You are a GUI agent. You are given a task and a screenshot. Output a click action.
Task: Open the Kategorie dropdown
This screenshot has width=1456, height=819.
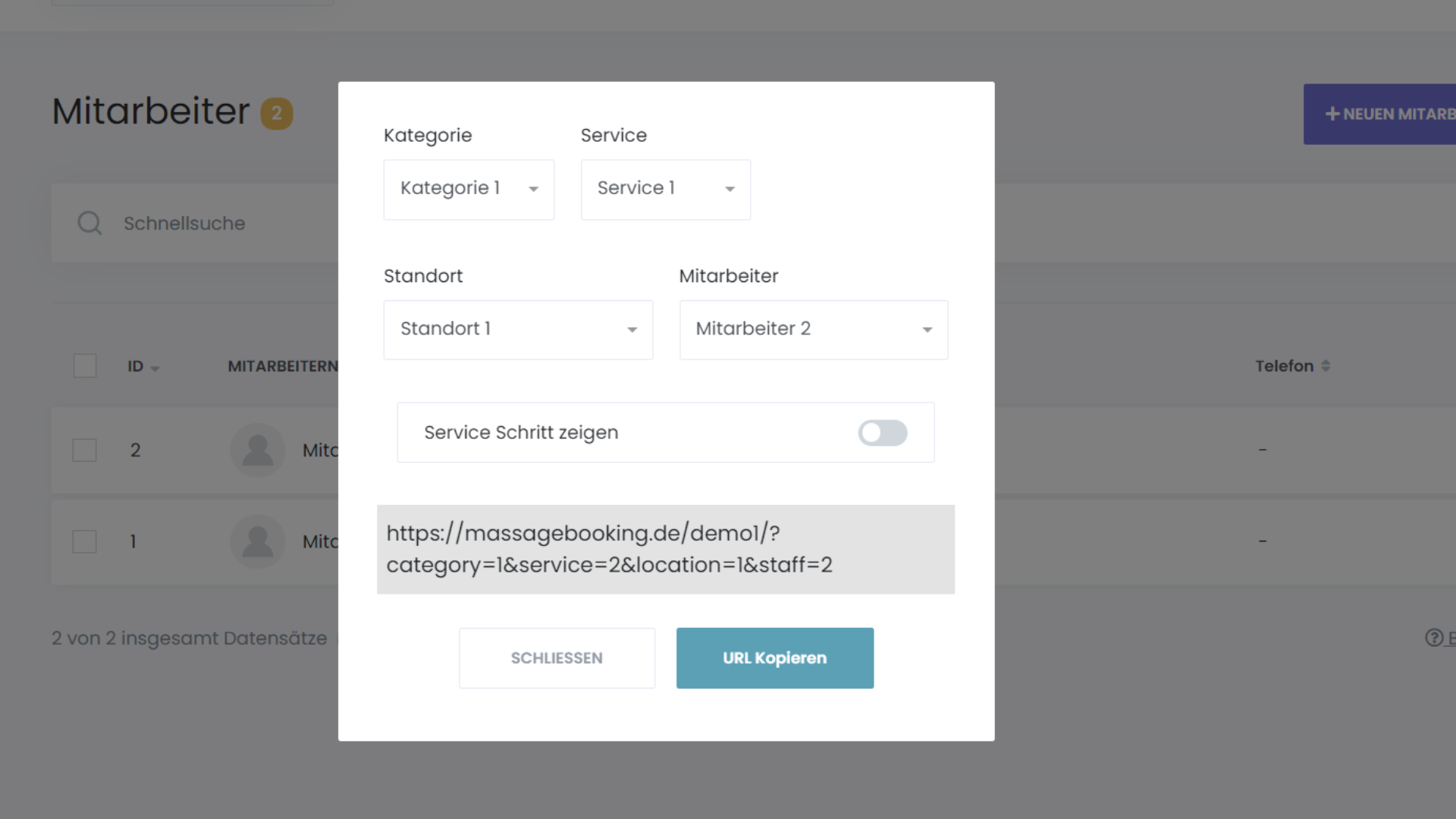469,189
